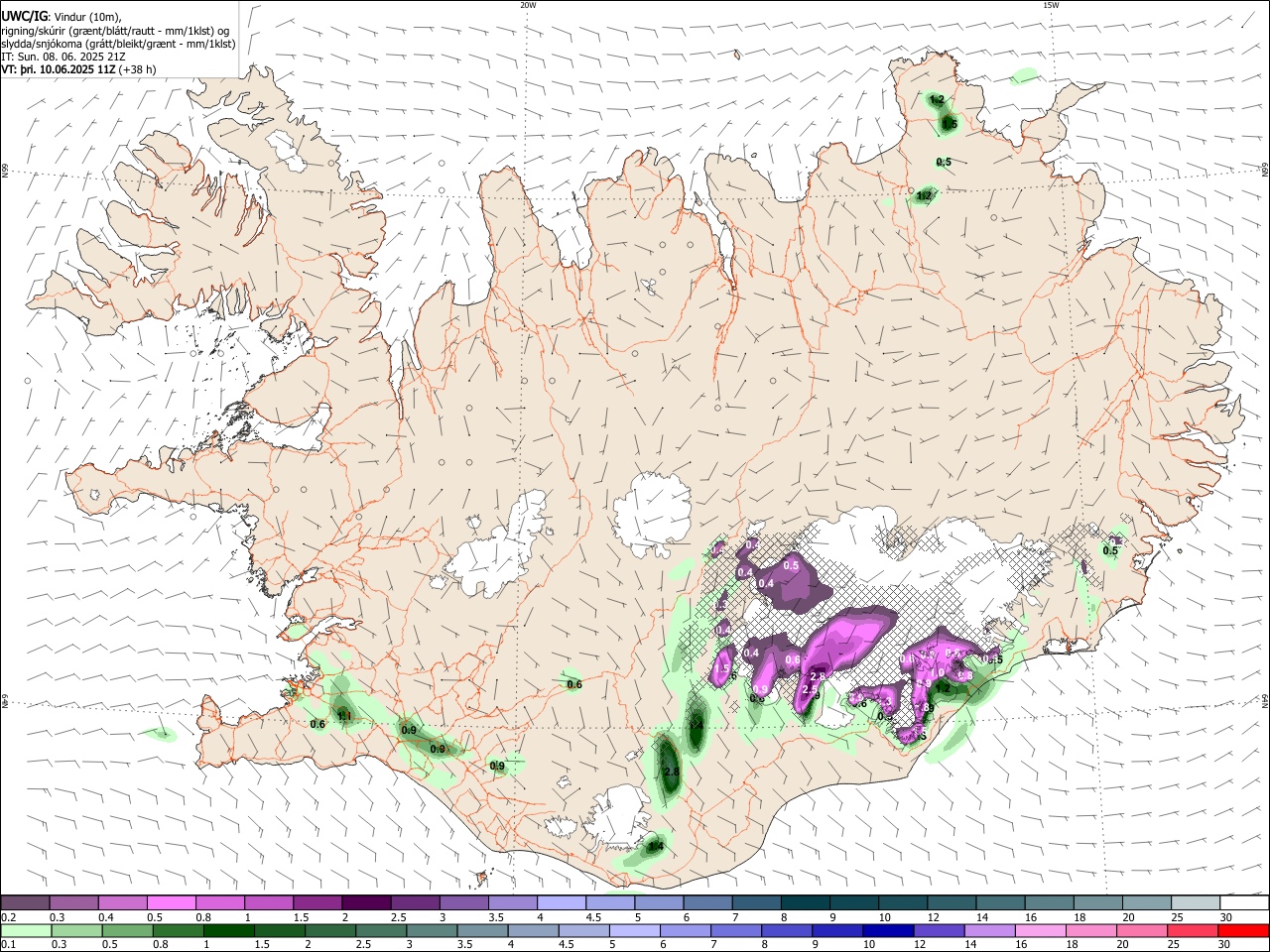Screen dimensions: 1270x952
Task: Click the 0.1 label in the bottom legend row
Action: [x=8, y=945]
